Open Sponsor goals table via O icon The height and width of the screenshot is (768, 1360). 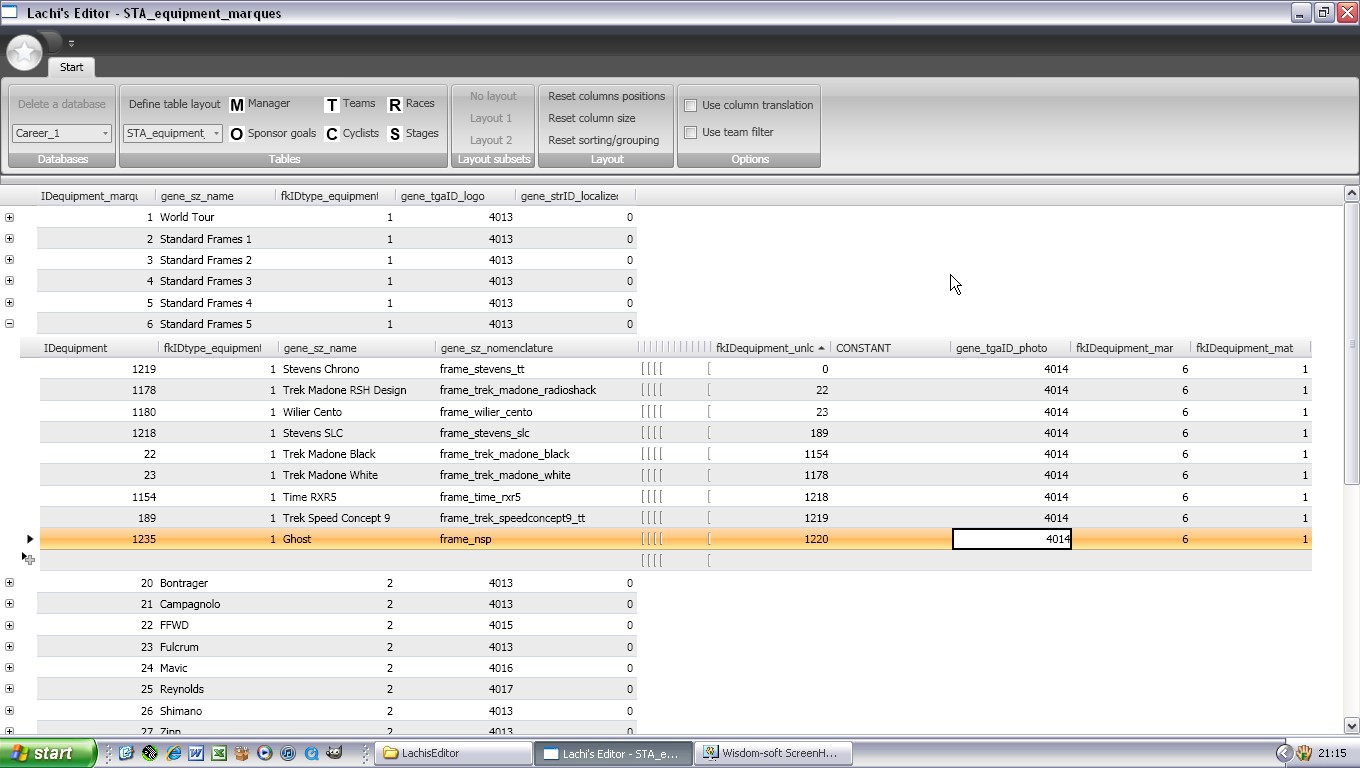tap(237, 134)
